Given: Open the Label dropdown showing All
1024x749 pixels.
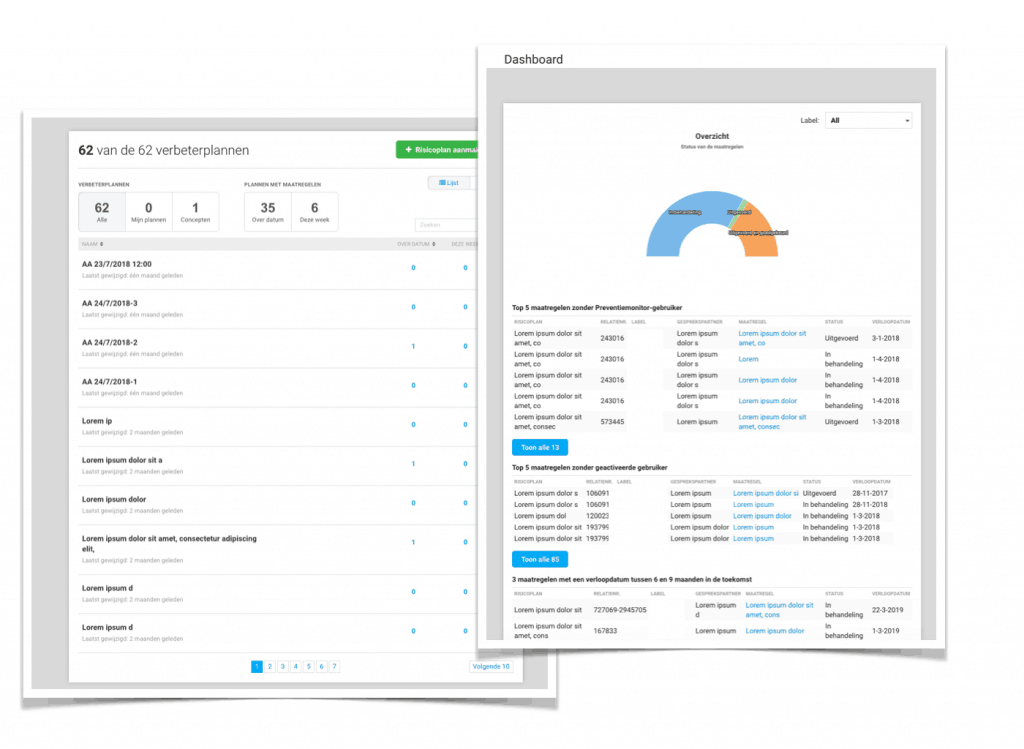Looking at the screenshot, I should (868, 121).
